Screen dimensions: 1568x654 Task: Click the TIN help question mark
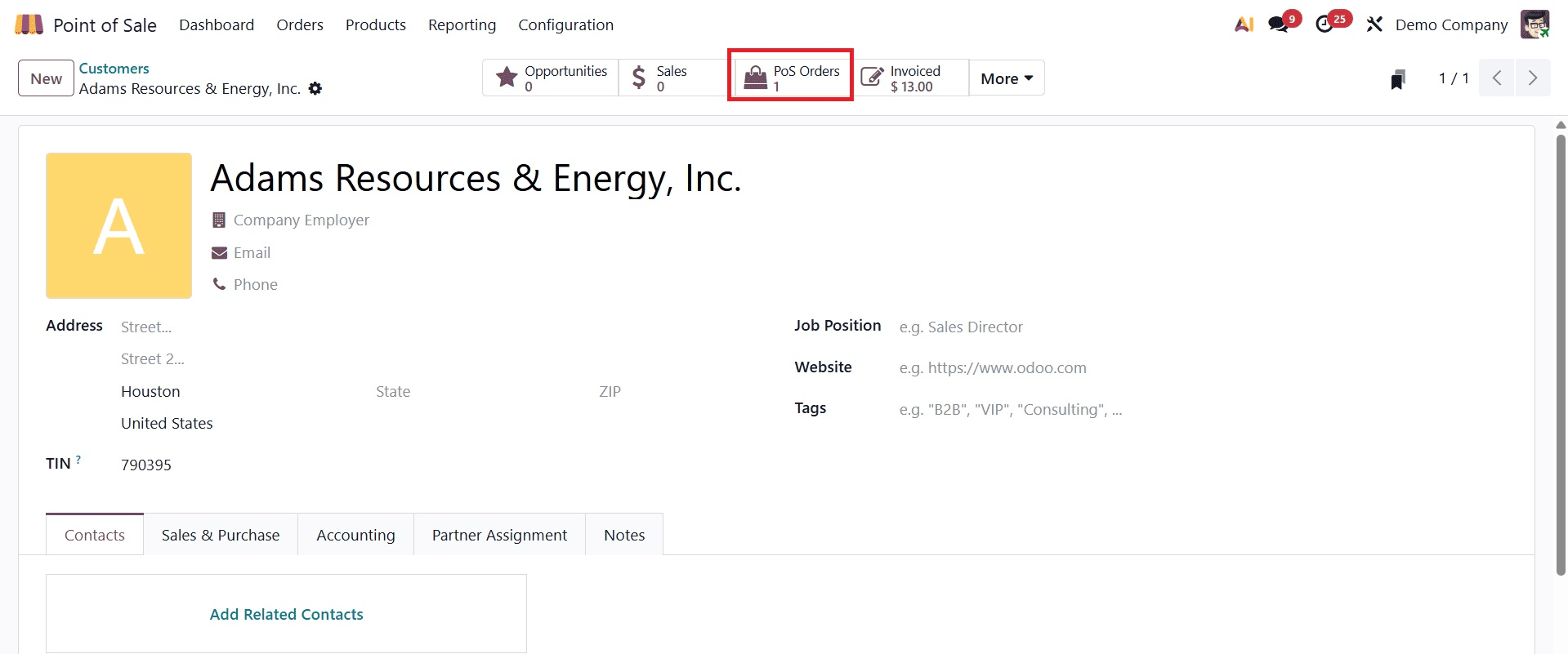pyautogui.click(x=78, y=460)
